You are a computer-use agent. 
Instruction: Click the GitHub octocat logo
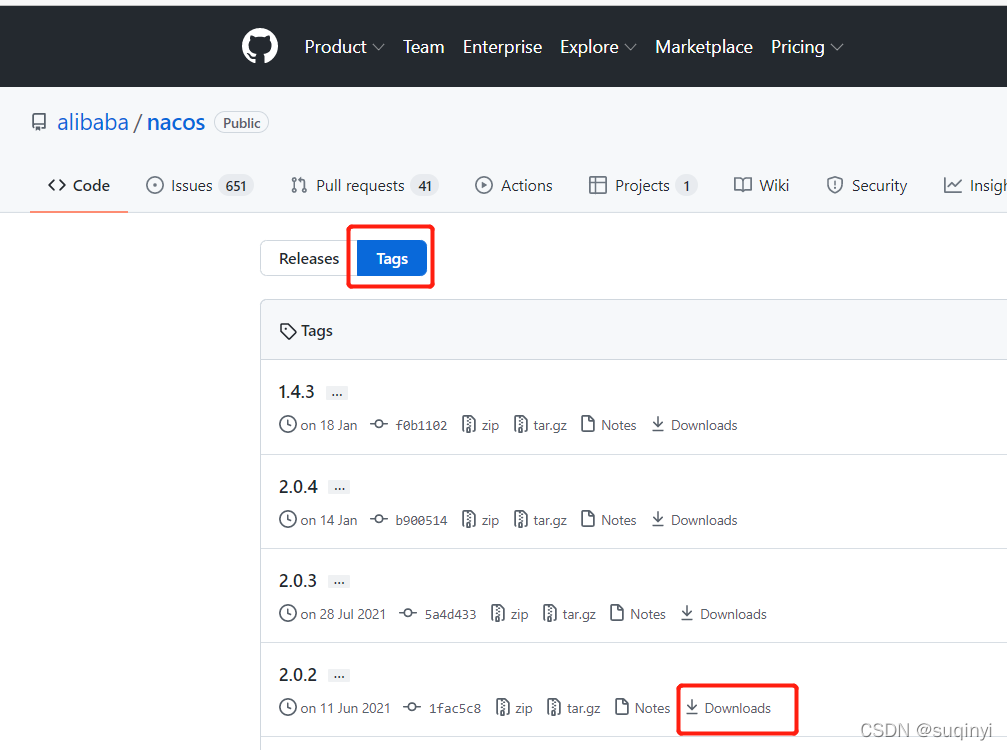point(259,46)
